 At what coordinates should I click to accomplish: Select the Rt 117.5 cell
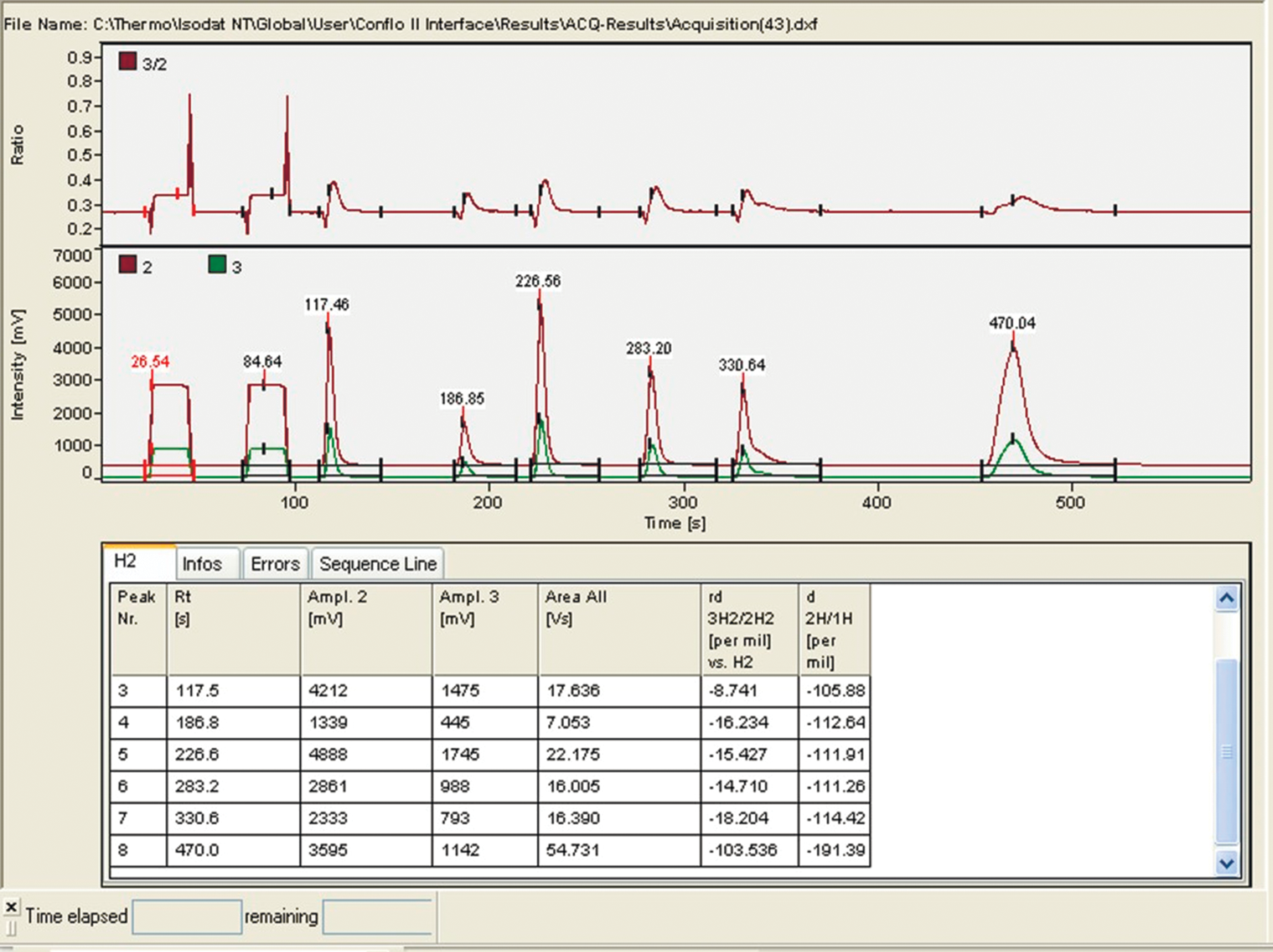tap(232, 691)
